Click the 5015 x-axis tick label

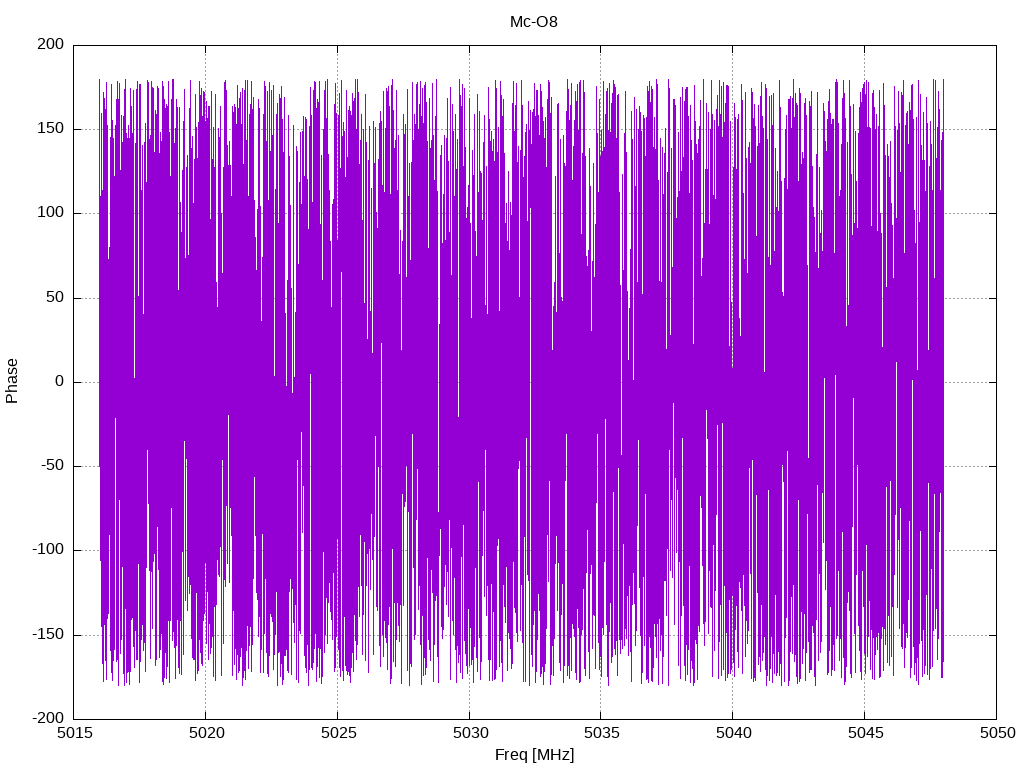coord(74,733)
